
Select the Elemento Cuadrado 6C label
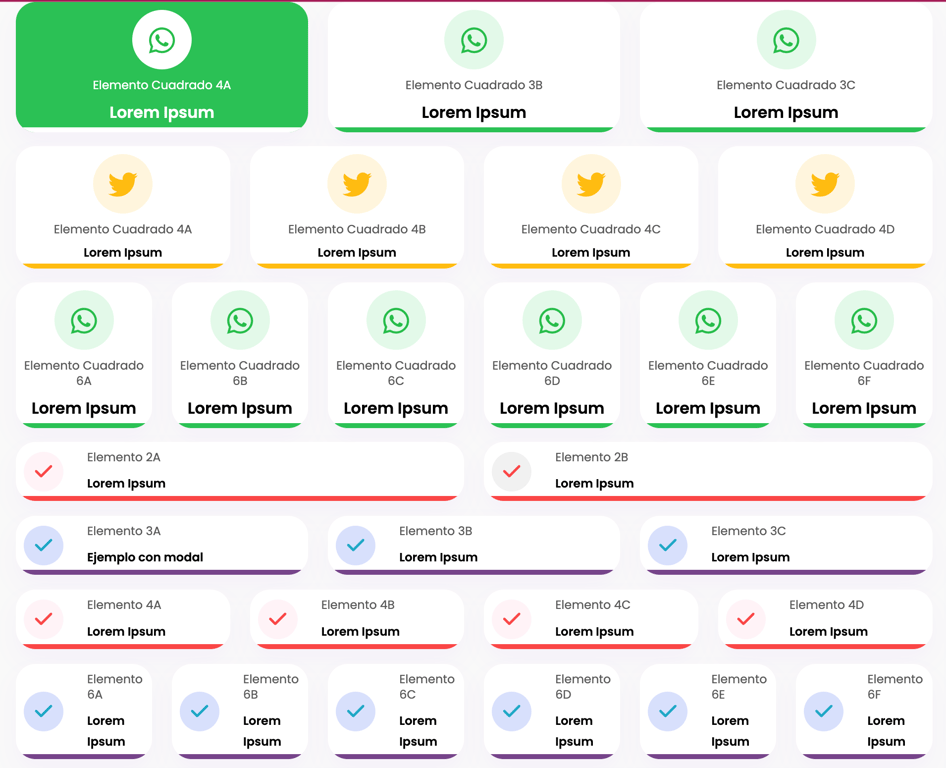coord(396,373)
